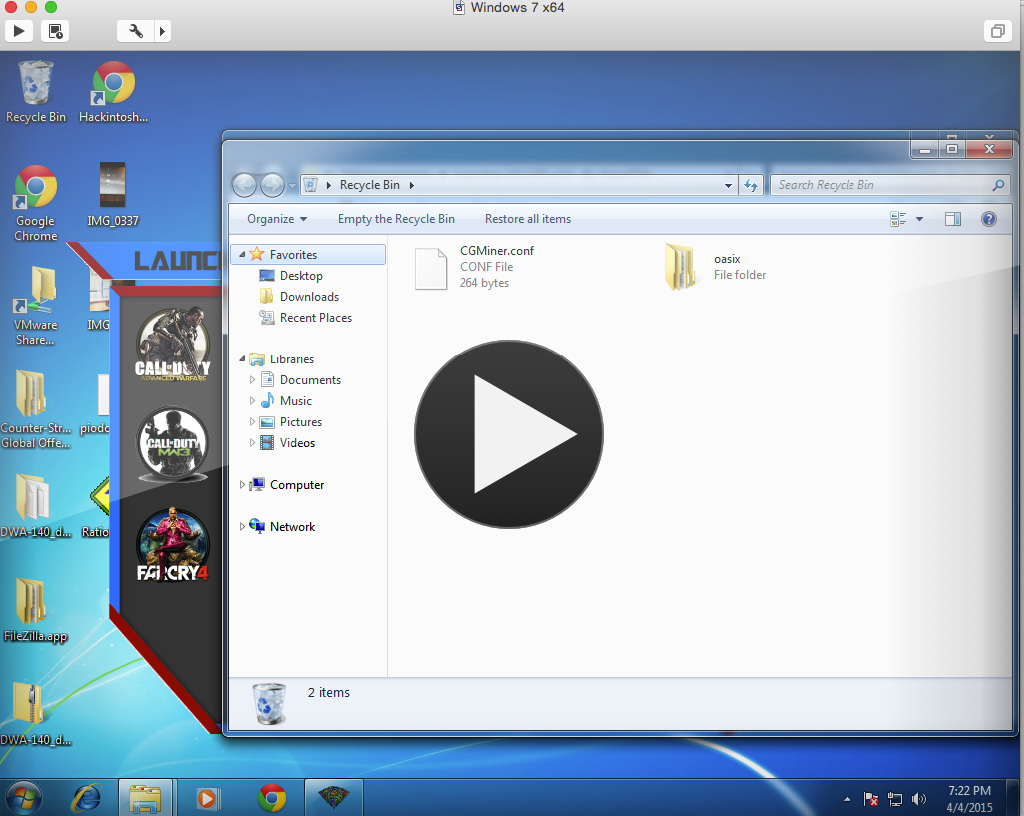Click the Explorer Back navigation button
1024x816 pixels.
coord(244,185)
